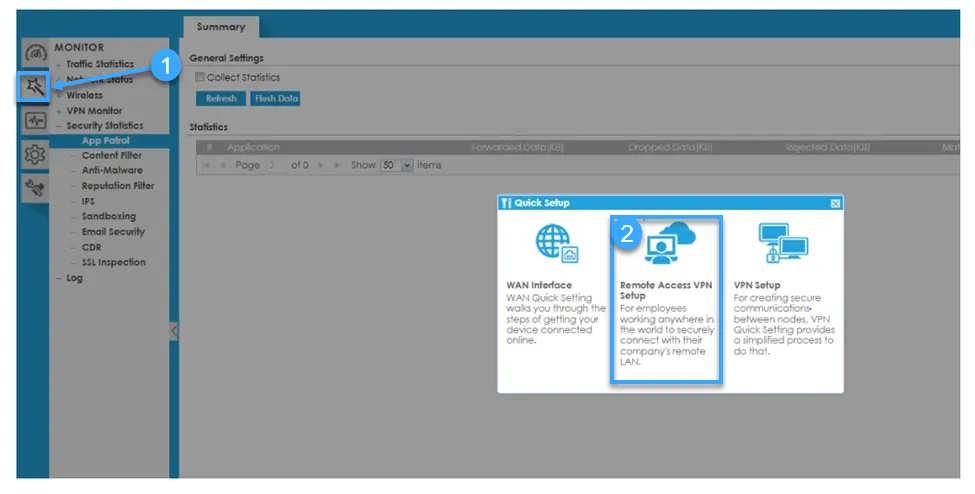Click the Refresh button
975x494 pixels.
pos(220,99)
